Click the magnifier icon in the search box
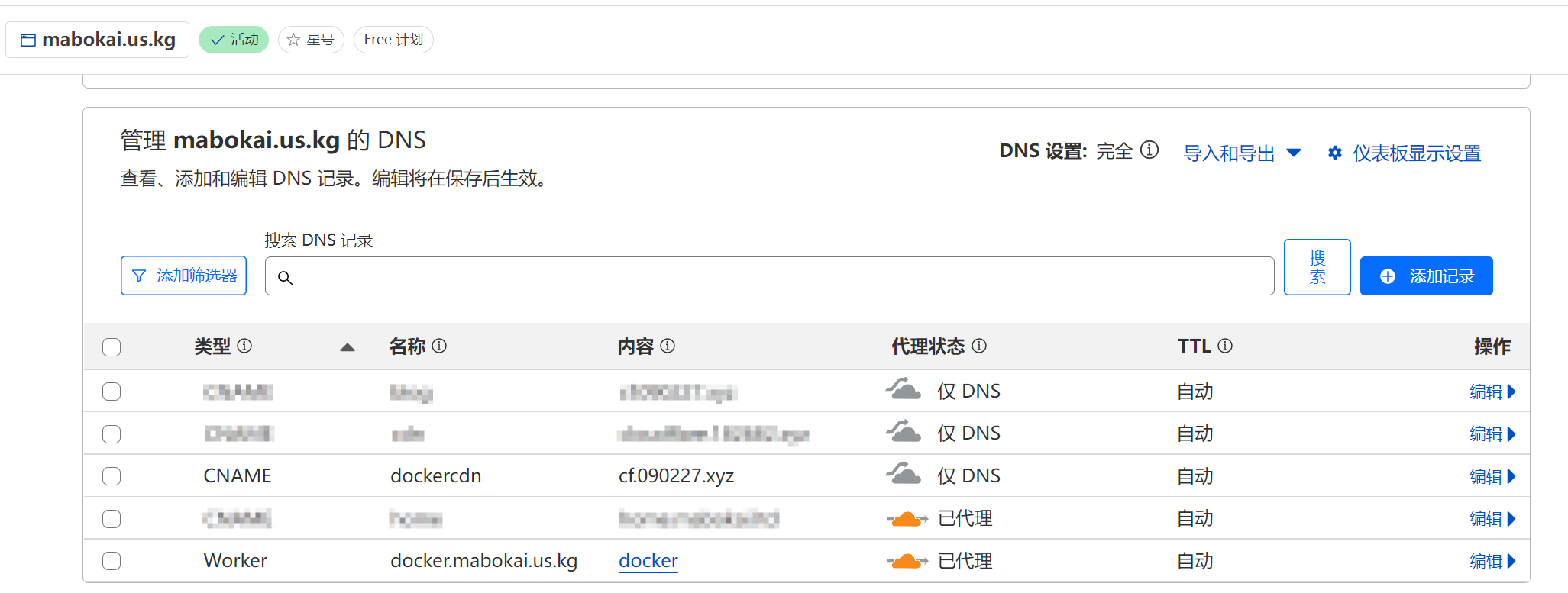This screenshot has width=1568, height=593. click(x=286, y=279)
